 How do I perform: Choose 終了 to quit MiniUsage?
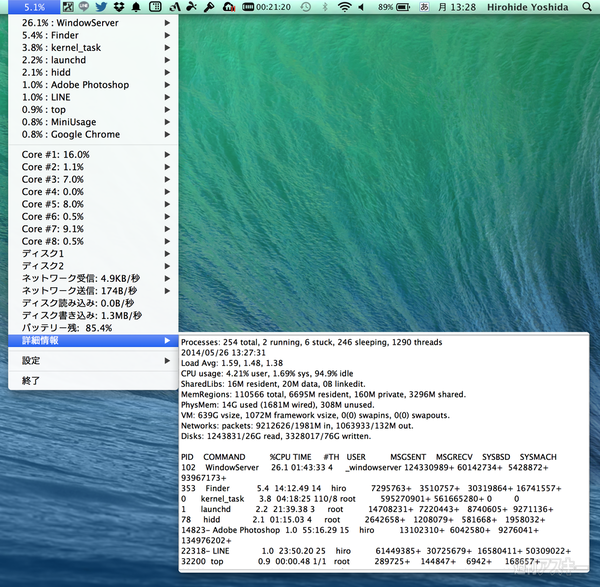click(93, 380)
